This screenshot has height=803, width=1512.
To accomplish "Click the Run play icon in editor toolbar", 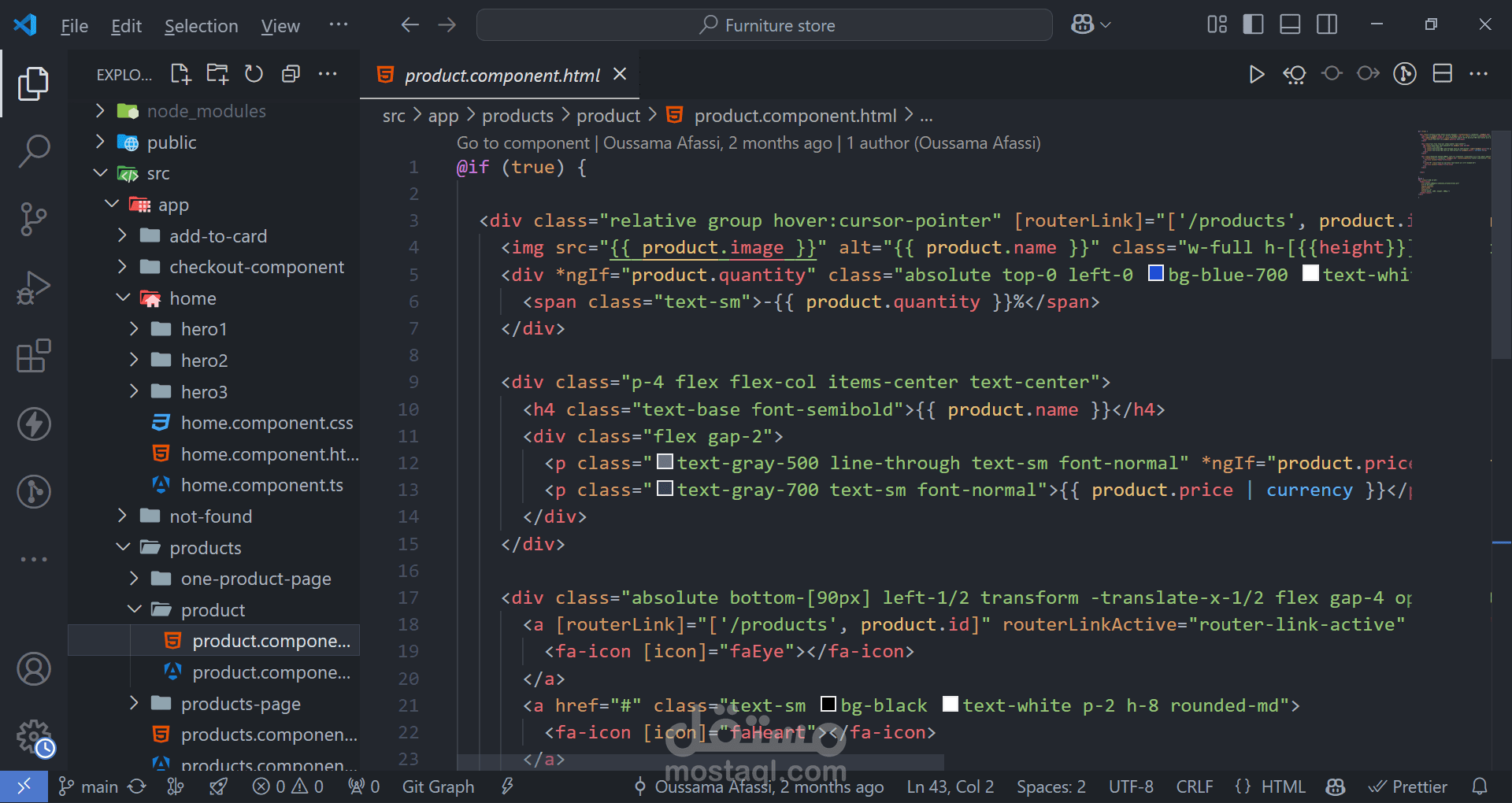I will (1256, 74).
